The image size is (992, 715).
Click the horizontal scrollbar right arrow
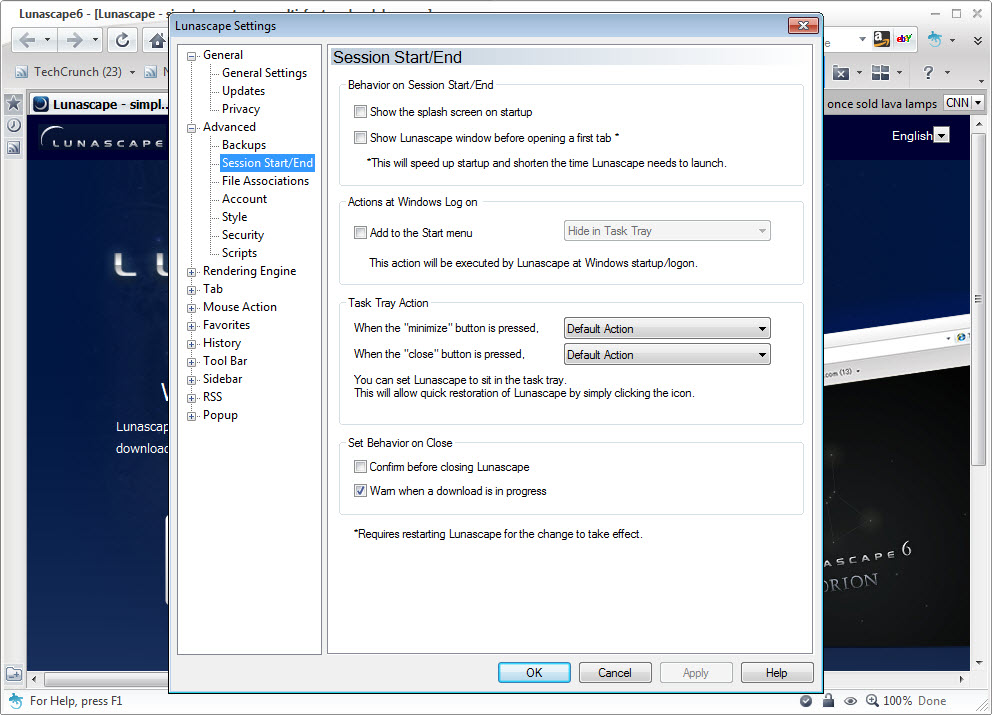coord(962,680)
